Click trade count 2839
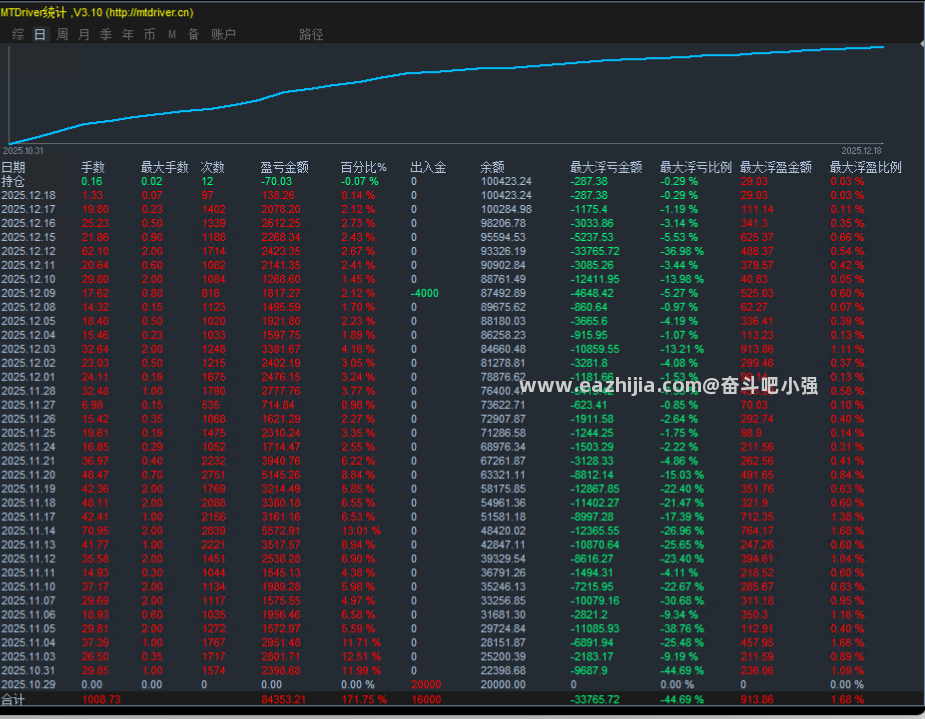Image resolution: width=925 pixels, height=719 pixels. (213, 531)
